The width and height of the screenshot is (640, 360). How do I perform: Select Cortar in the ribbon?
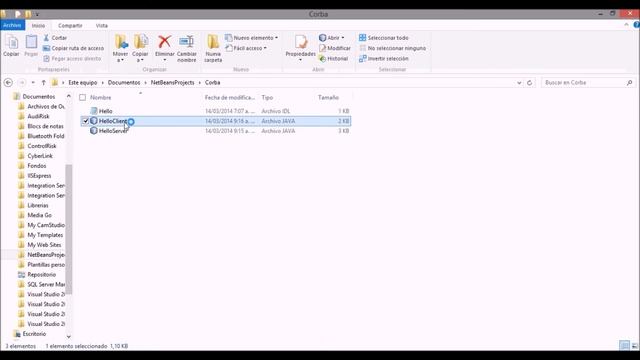tap(55, 38)
